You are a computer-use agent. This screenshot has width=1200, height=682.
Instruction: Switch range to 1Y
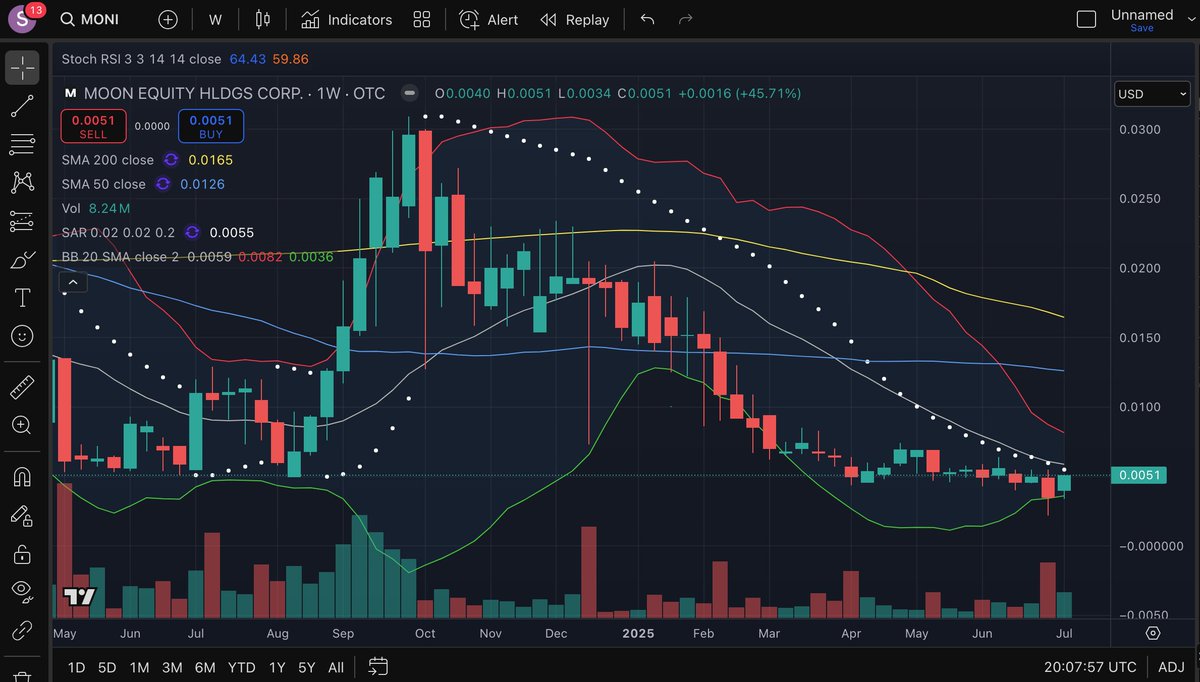pyautogui.click(x=277, y=667)
